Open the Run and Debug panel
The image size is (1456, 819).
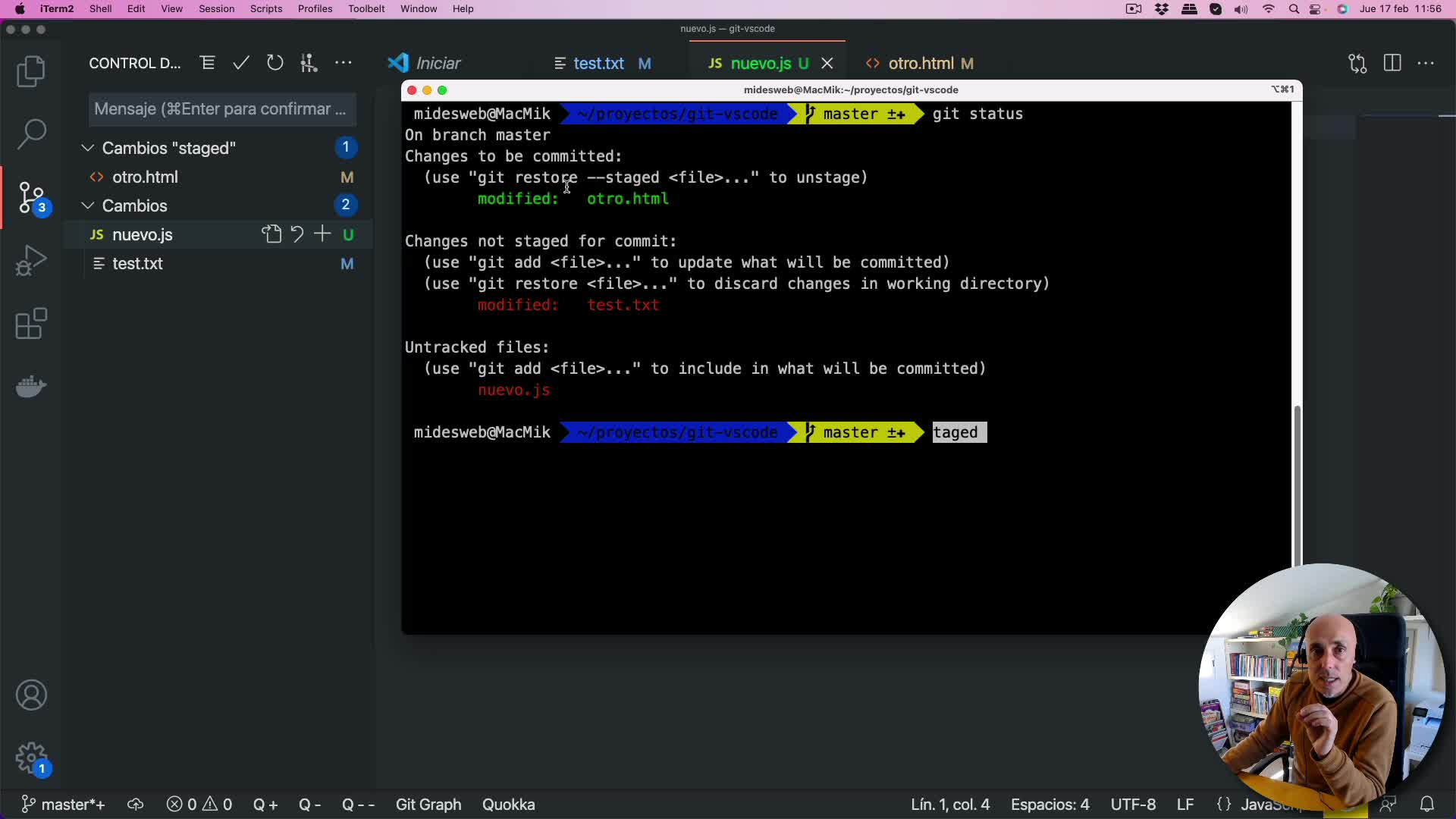[31, 259]
